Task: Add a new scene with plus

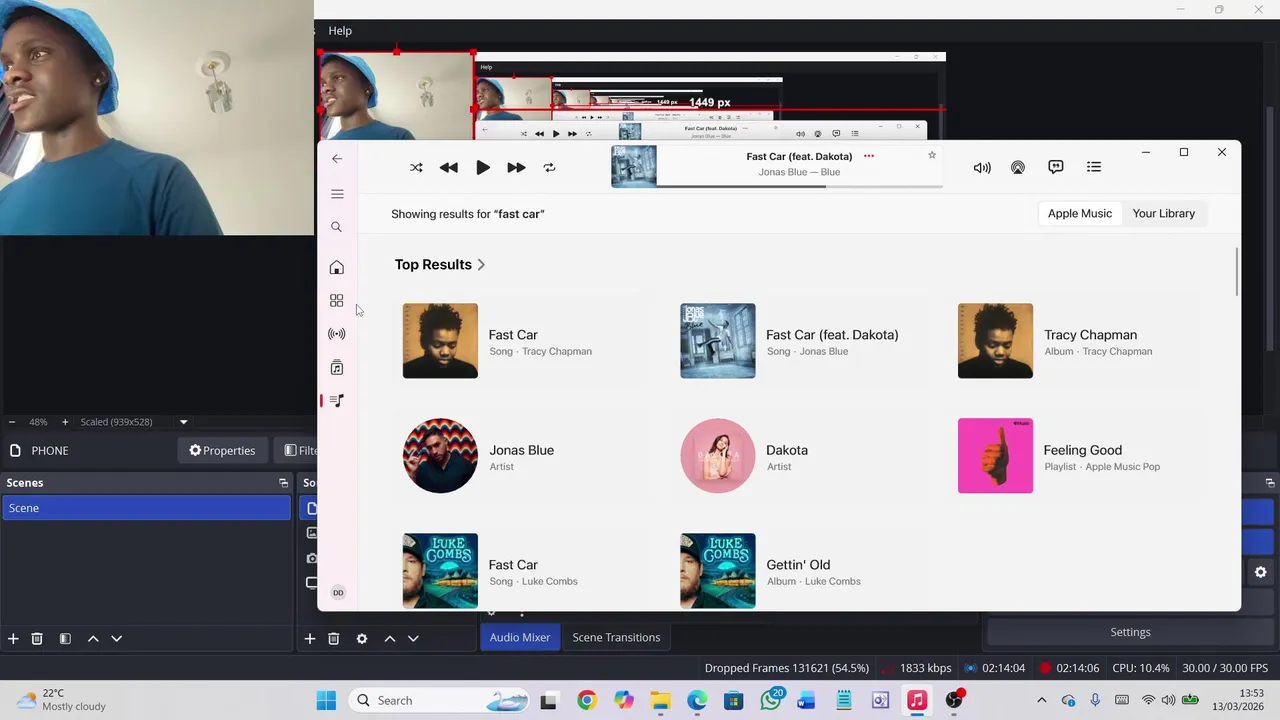Action: pos(13,639)
